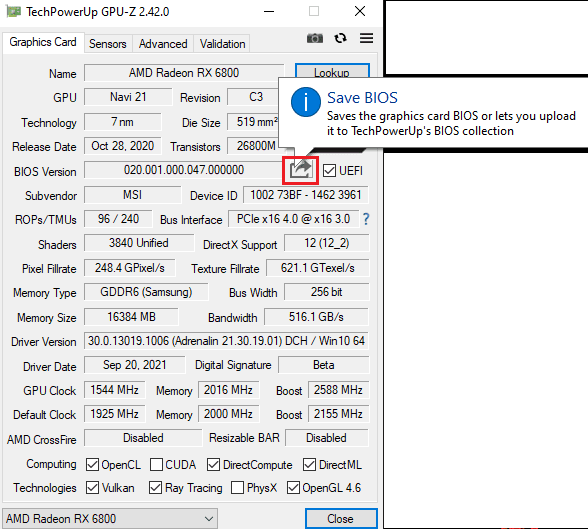Switch to the Advanced tab

[x=163, y=44]
